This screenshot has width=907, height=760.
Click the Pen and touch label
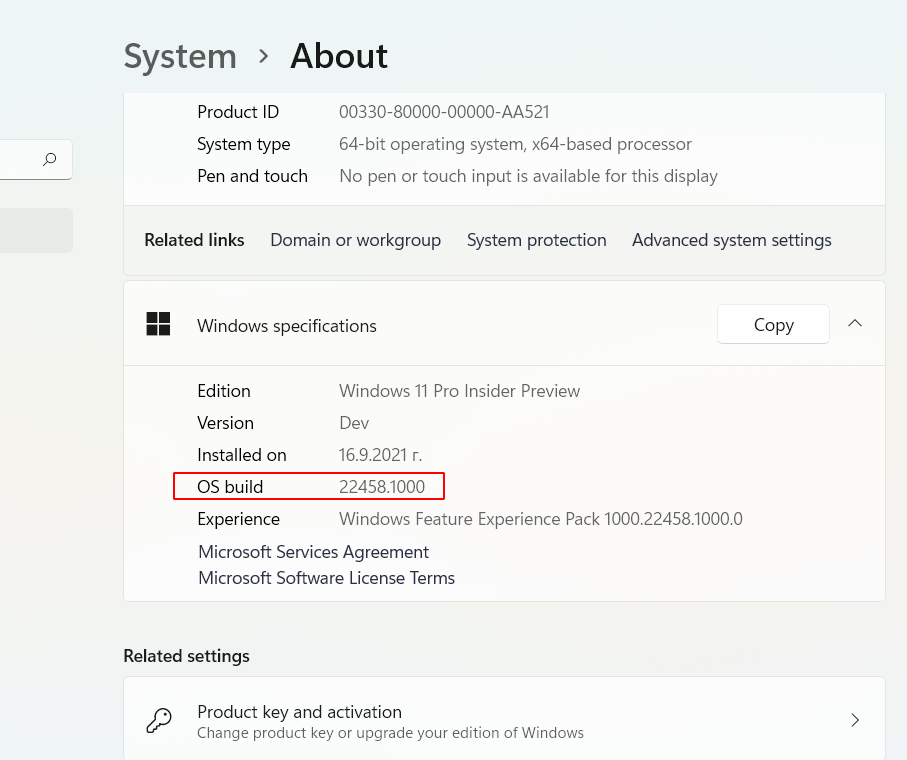[252, 176]
